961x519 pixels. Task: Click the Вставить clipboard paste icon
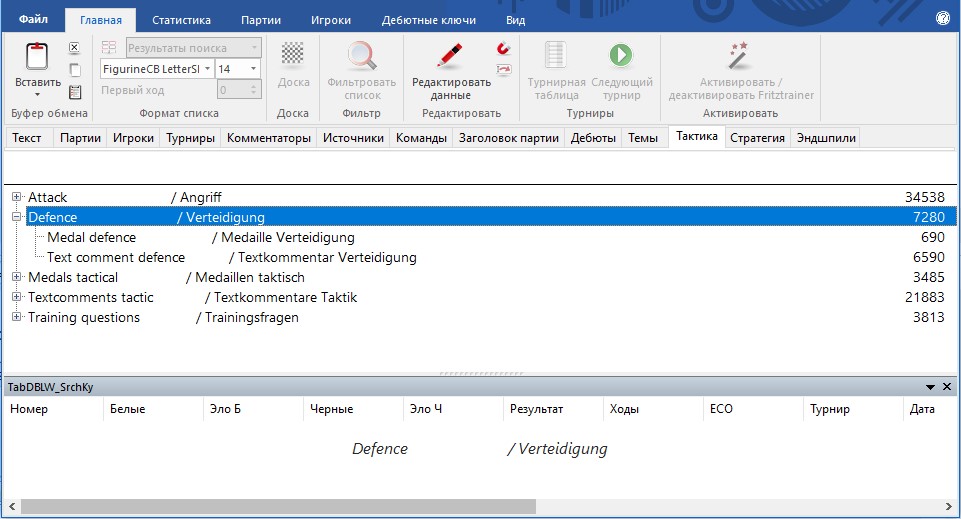37,57
